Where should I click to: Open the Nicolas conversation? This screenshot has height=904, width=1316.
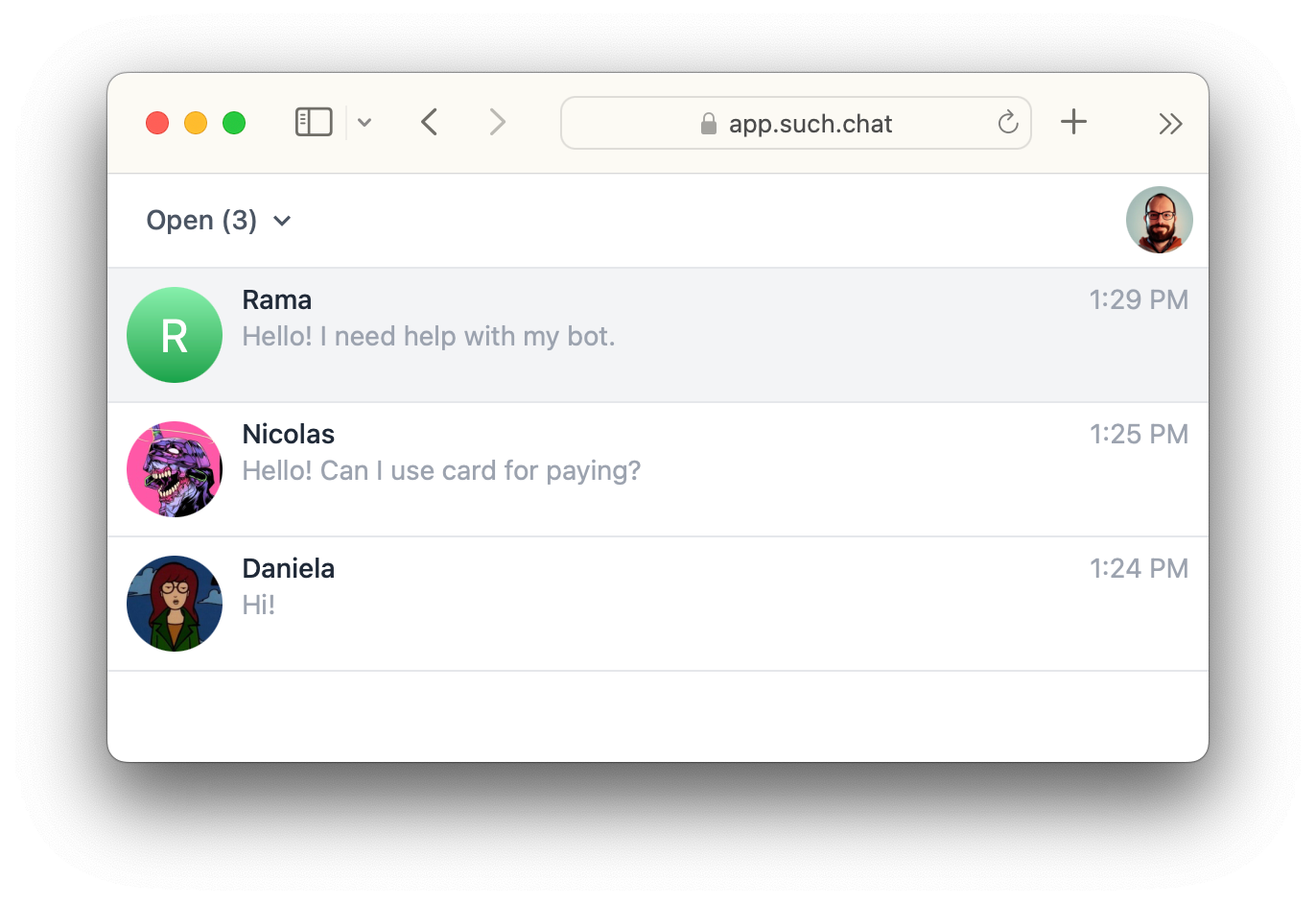pyautogui.click(x=658, y=469)
